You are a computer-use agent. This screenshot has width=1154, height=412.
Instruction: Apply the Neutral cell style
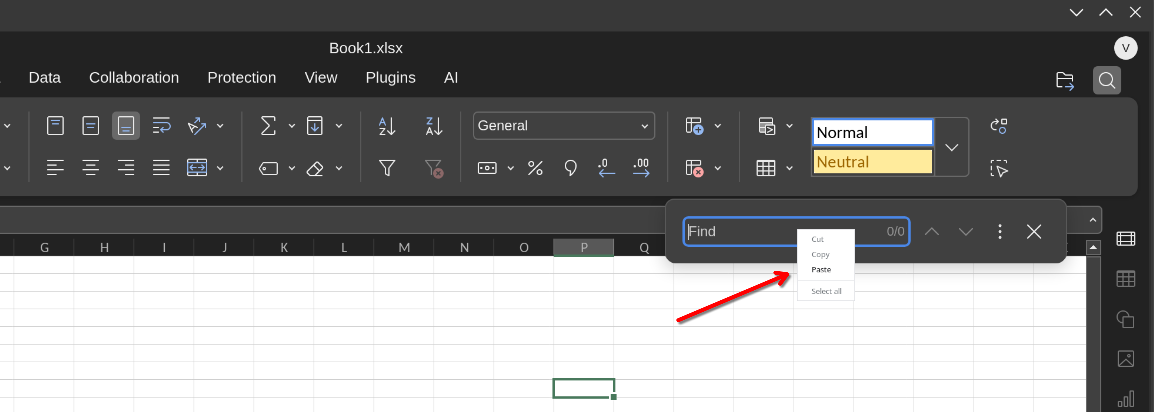(872, 162)
